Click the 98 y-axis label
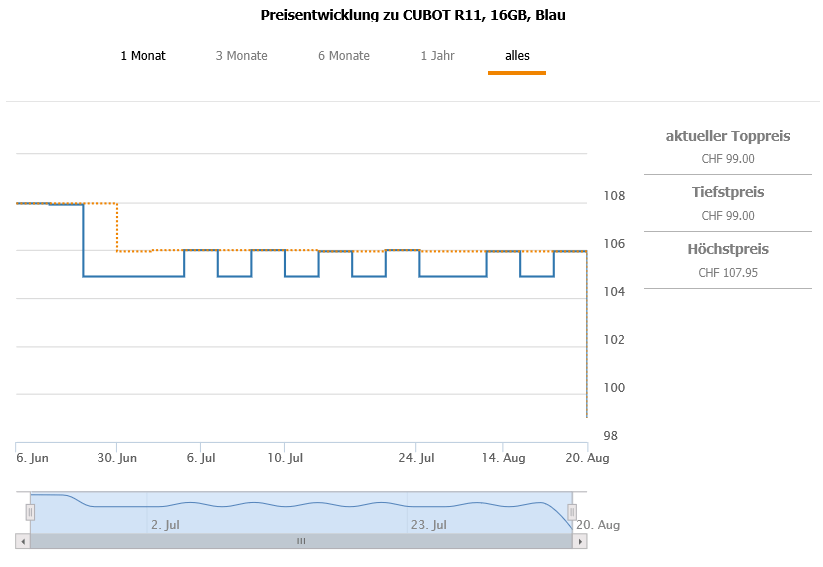The image size is (823, 567). (x=610, y=436)
